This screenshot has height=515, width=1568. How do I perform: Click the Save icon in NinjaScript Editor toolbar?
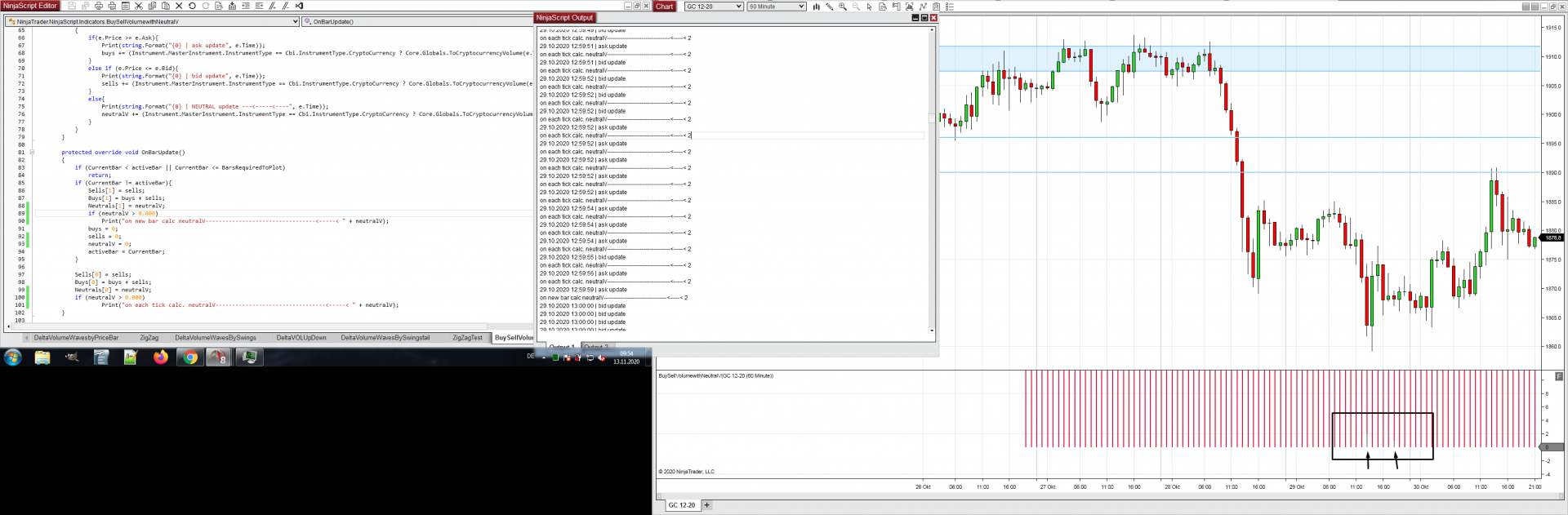pos(72,6)
